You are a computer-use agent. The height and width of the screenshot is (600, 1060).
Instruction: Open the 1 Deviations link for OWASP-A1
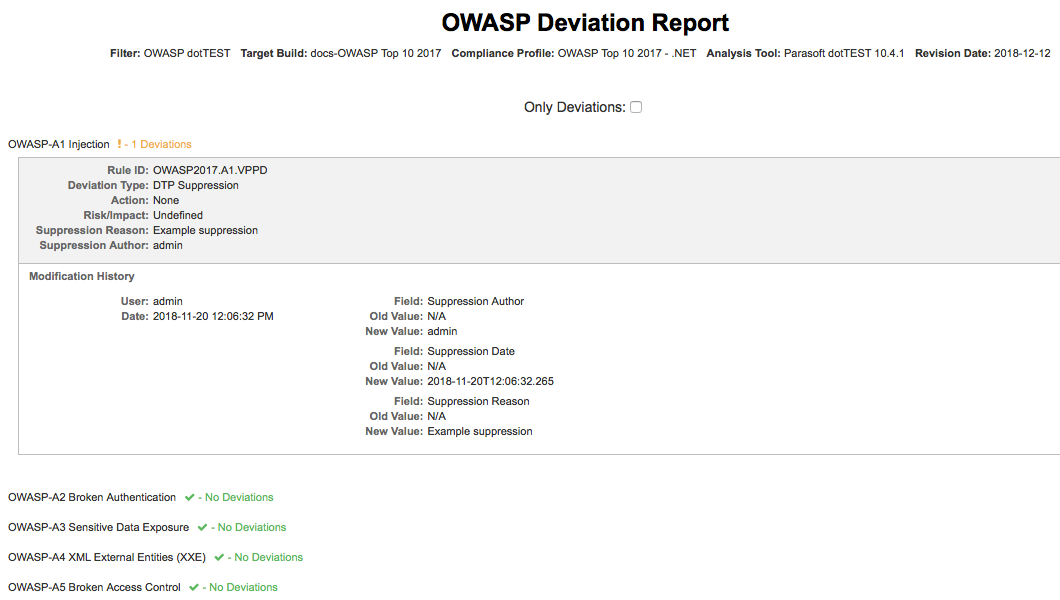coord(161,144)
